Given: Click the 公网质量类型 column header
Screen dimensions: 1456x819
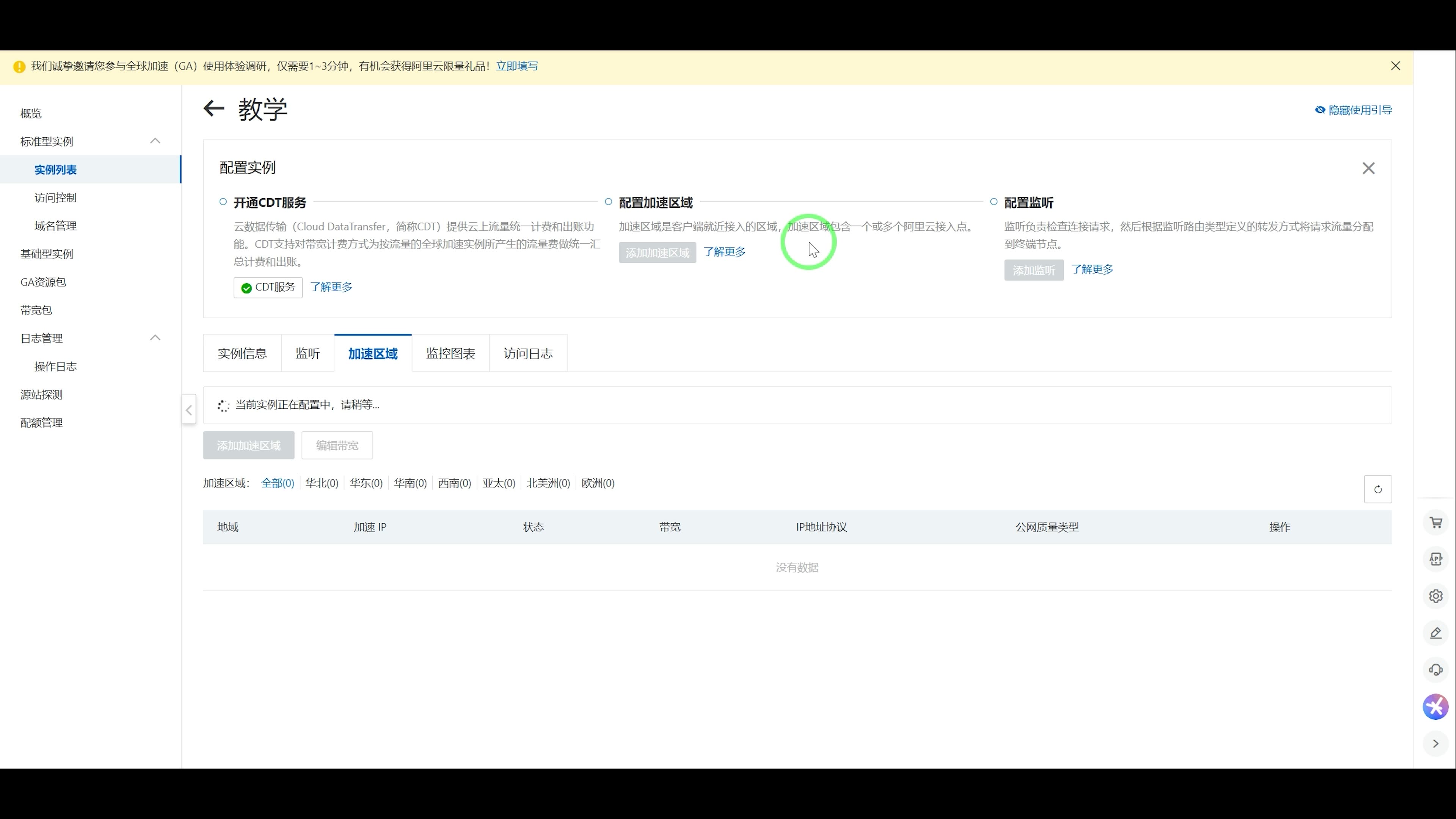Looking at the screenshot, I should click(x=1047, y=527).
